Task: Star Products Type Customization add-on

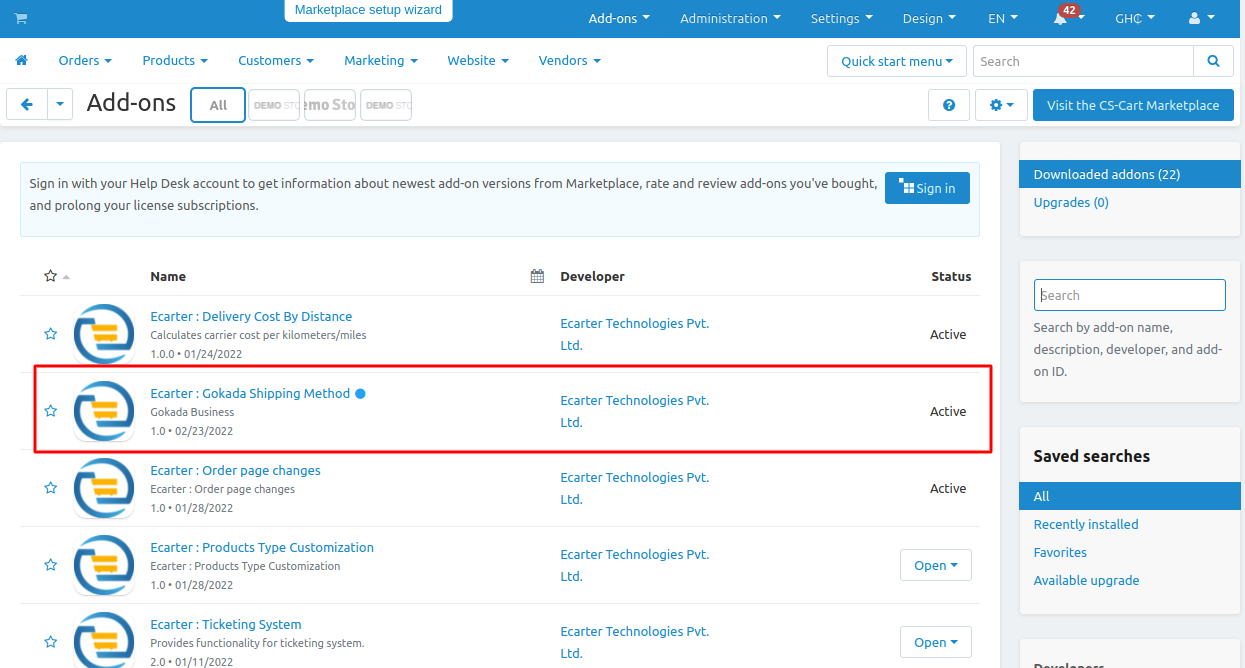Action: pos(50,565)
